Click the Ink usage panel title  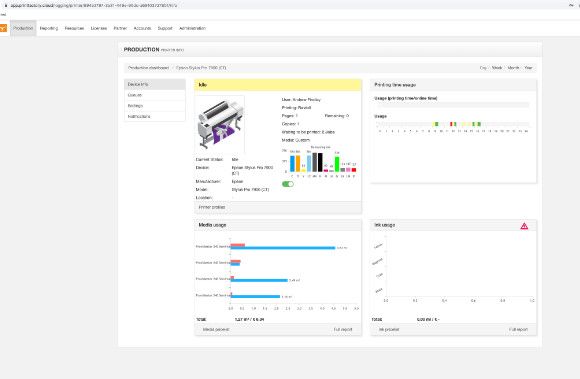click(385, 225)
